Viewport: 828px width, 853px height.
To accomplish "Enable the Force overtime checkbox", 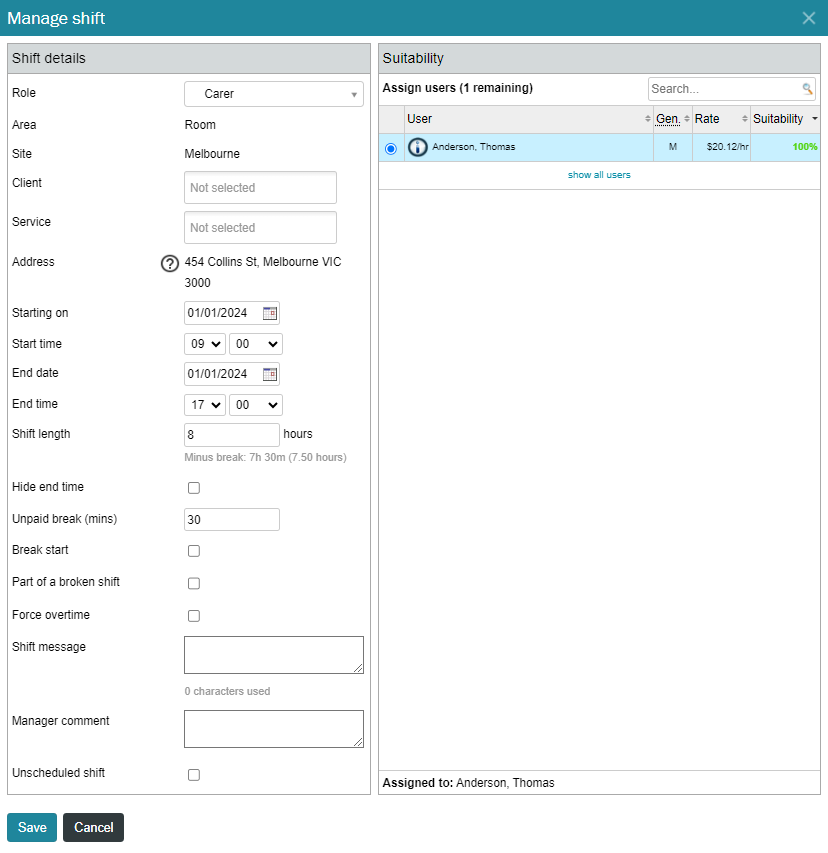I will click(194, 616).
